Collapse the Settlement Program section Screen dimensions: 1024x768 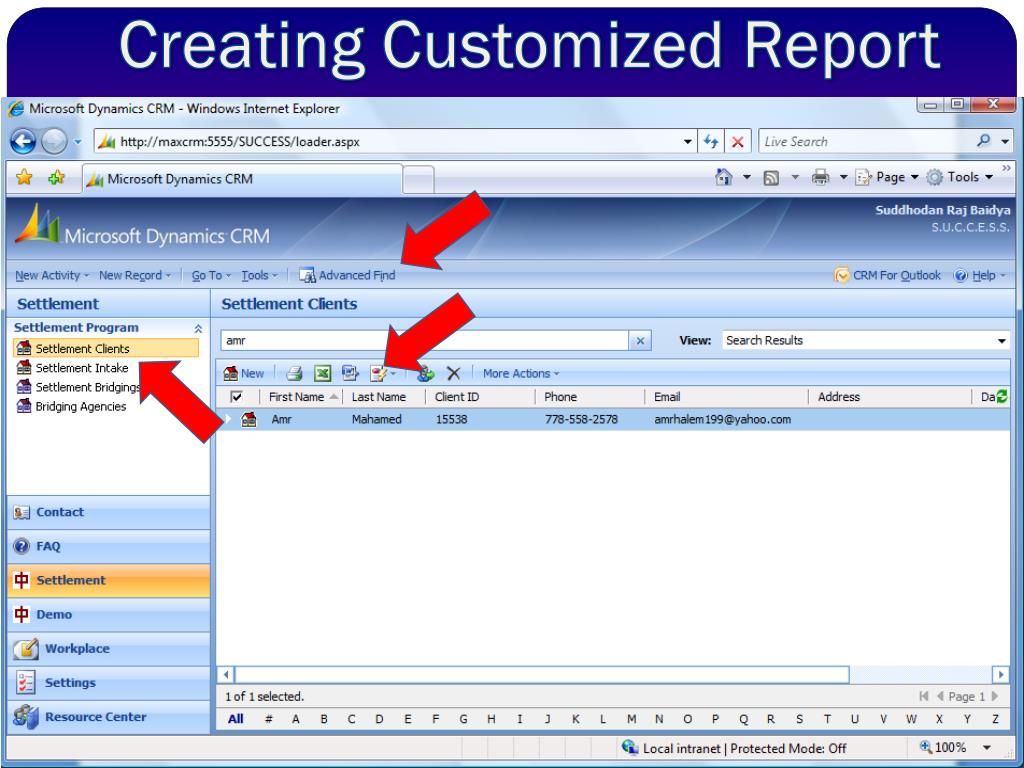pos(198,328)
